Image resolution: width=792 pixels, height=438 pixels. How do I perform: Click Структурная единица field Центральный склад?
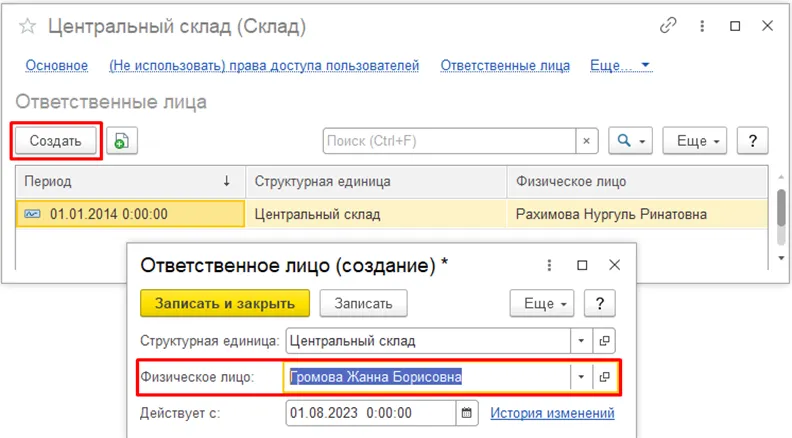428,340
